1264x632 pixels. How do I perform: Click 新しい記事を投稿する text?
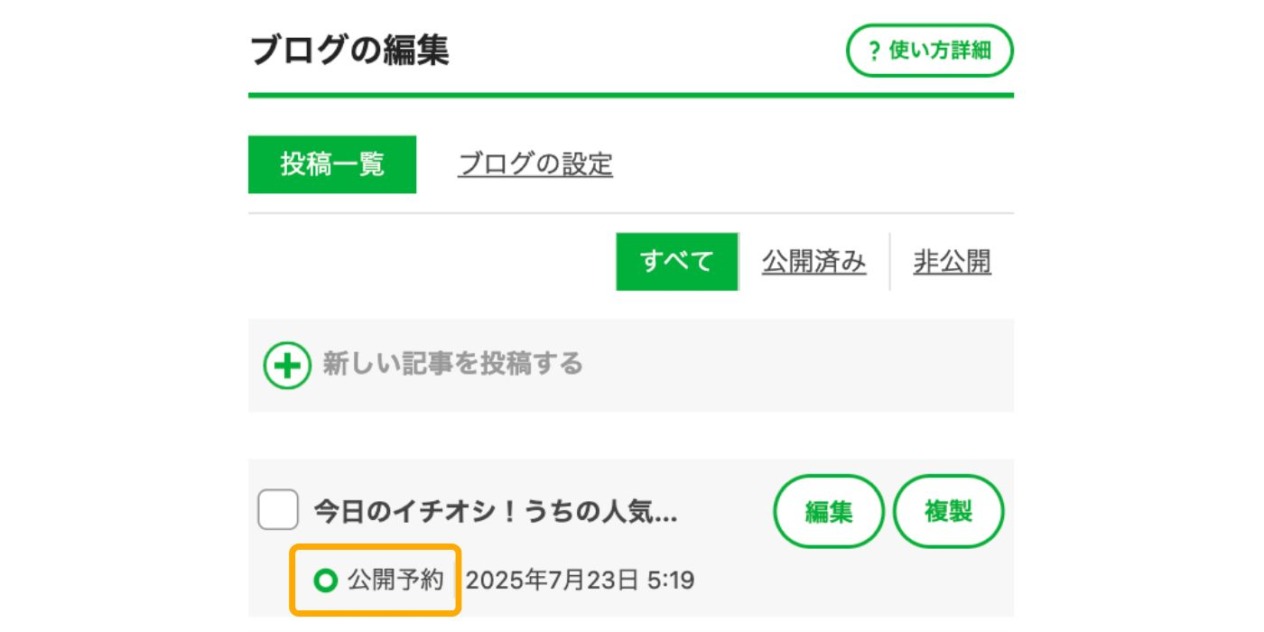pyautogui.click(x=452, y=364)
